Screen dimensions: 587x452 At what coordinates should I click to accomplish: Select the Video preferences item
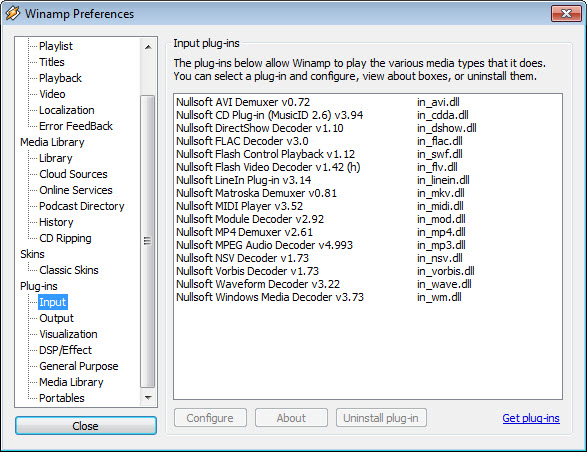point(52,94)
